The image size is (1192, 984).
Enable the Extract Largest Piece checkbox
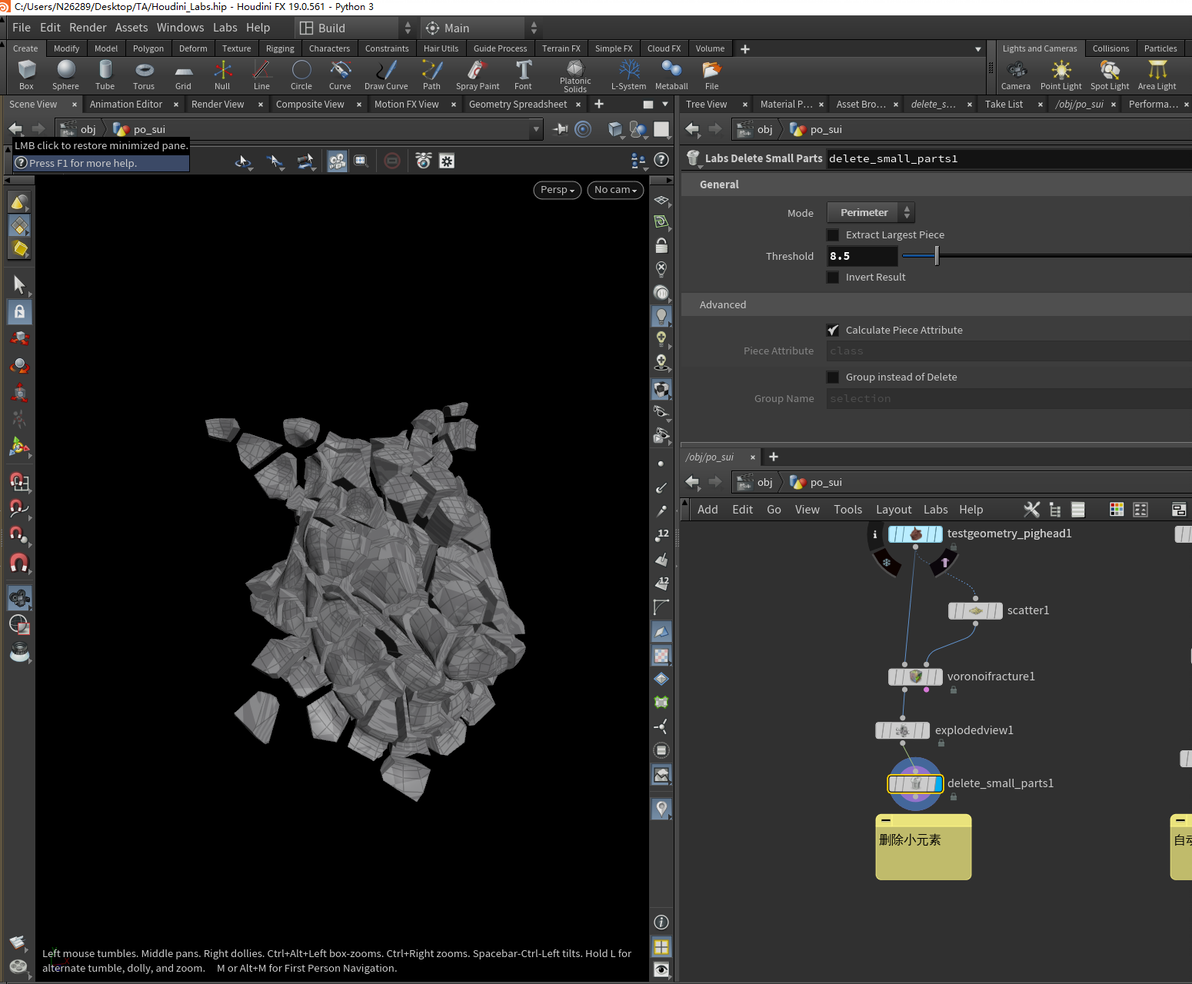tap(833, 235)
